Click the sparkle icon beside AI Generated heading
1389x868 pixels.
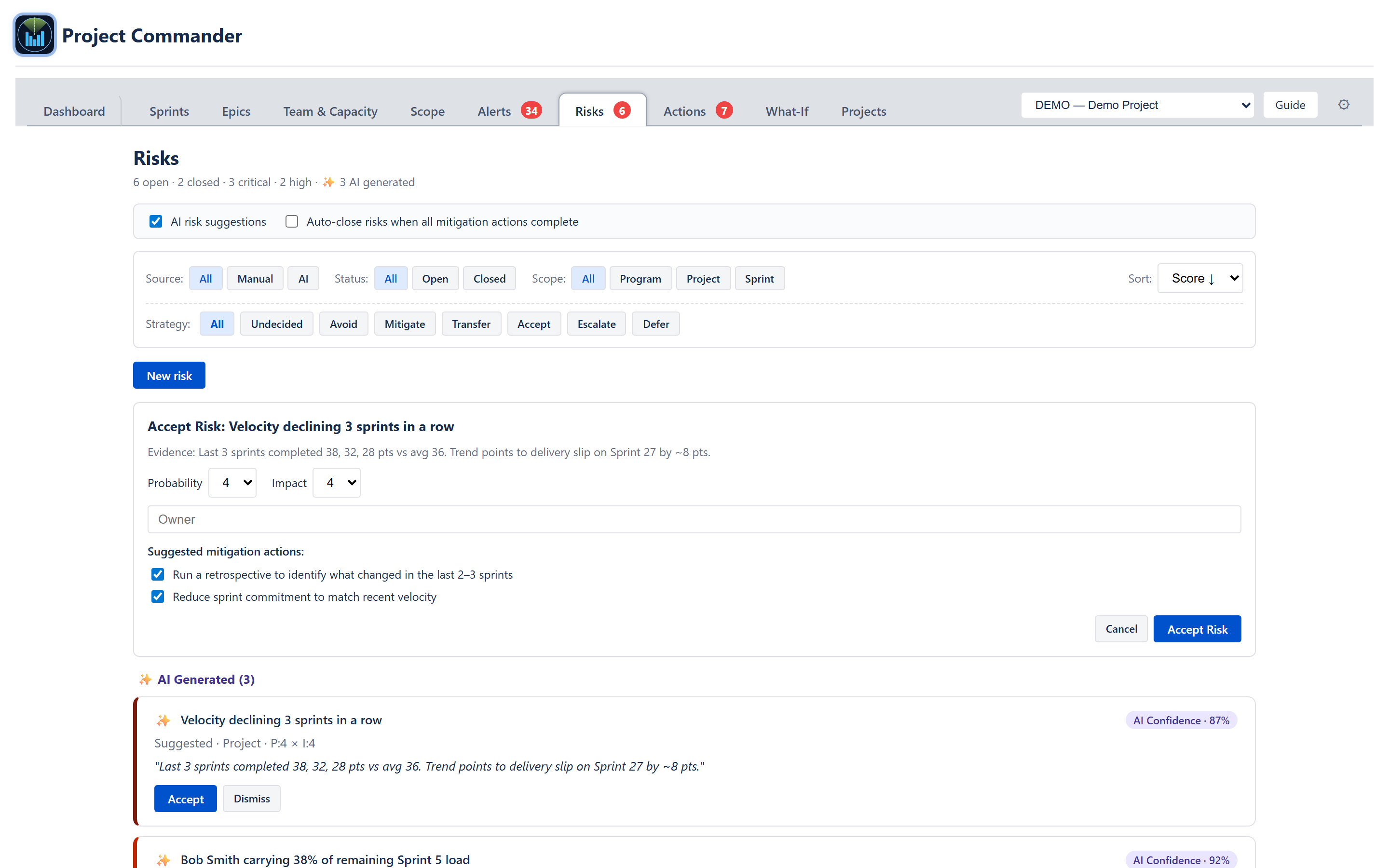(x=145, y=679)
